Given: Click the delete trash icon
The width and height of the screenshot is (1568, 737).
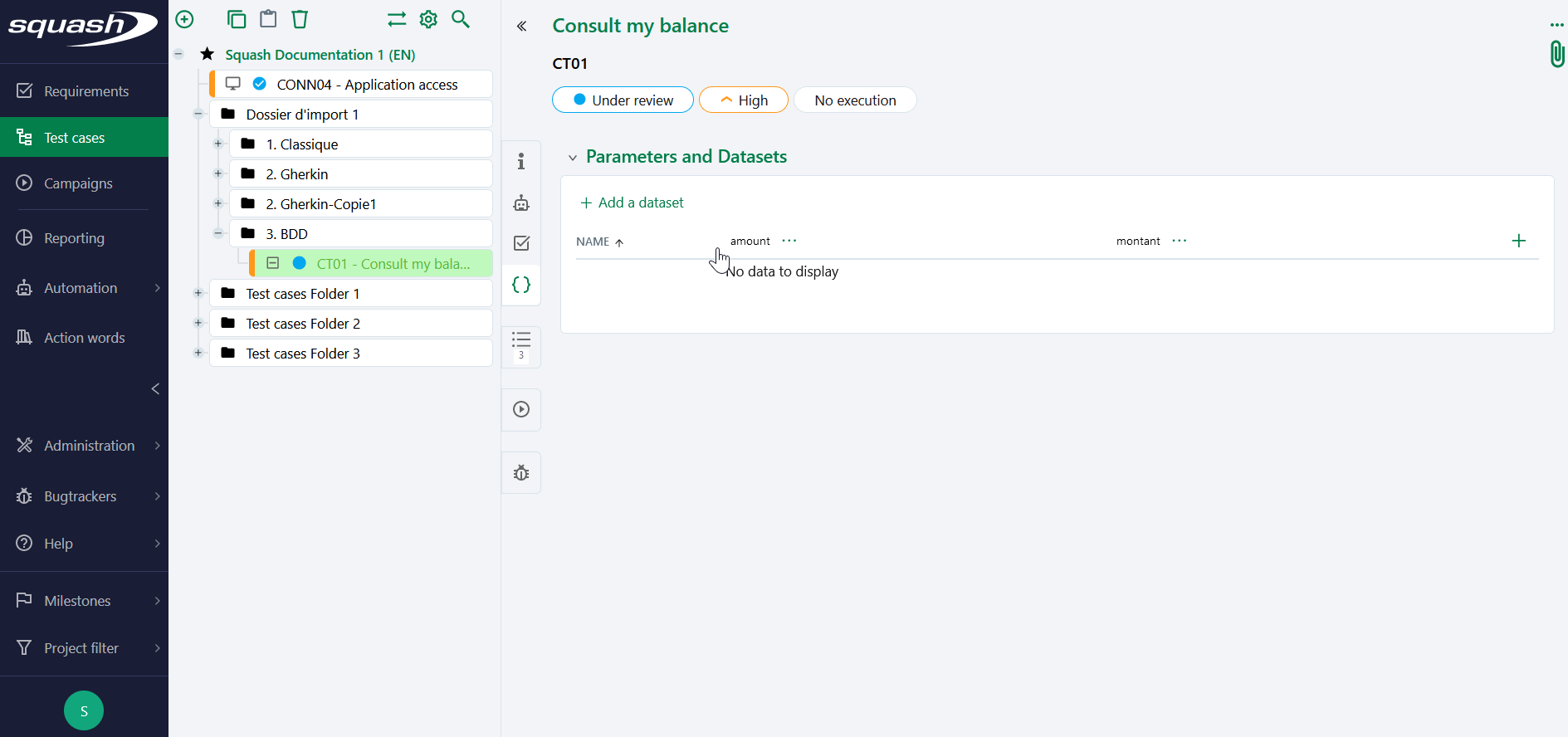Looking at the screenshot, I should tap(300, 19).
